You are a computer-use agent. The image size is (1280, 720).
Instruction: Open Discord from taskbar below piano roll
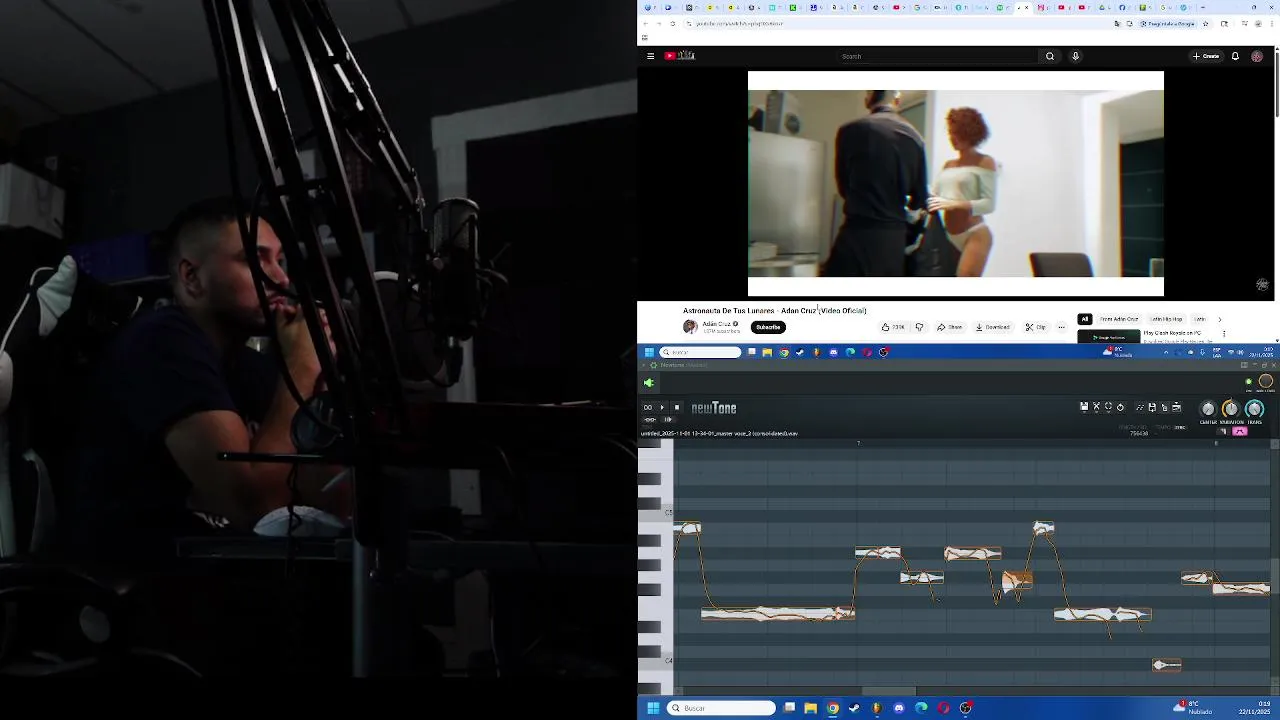898,708
